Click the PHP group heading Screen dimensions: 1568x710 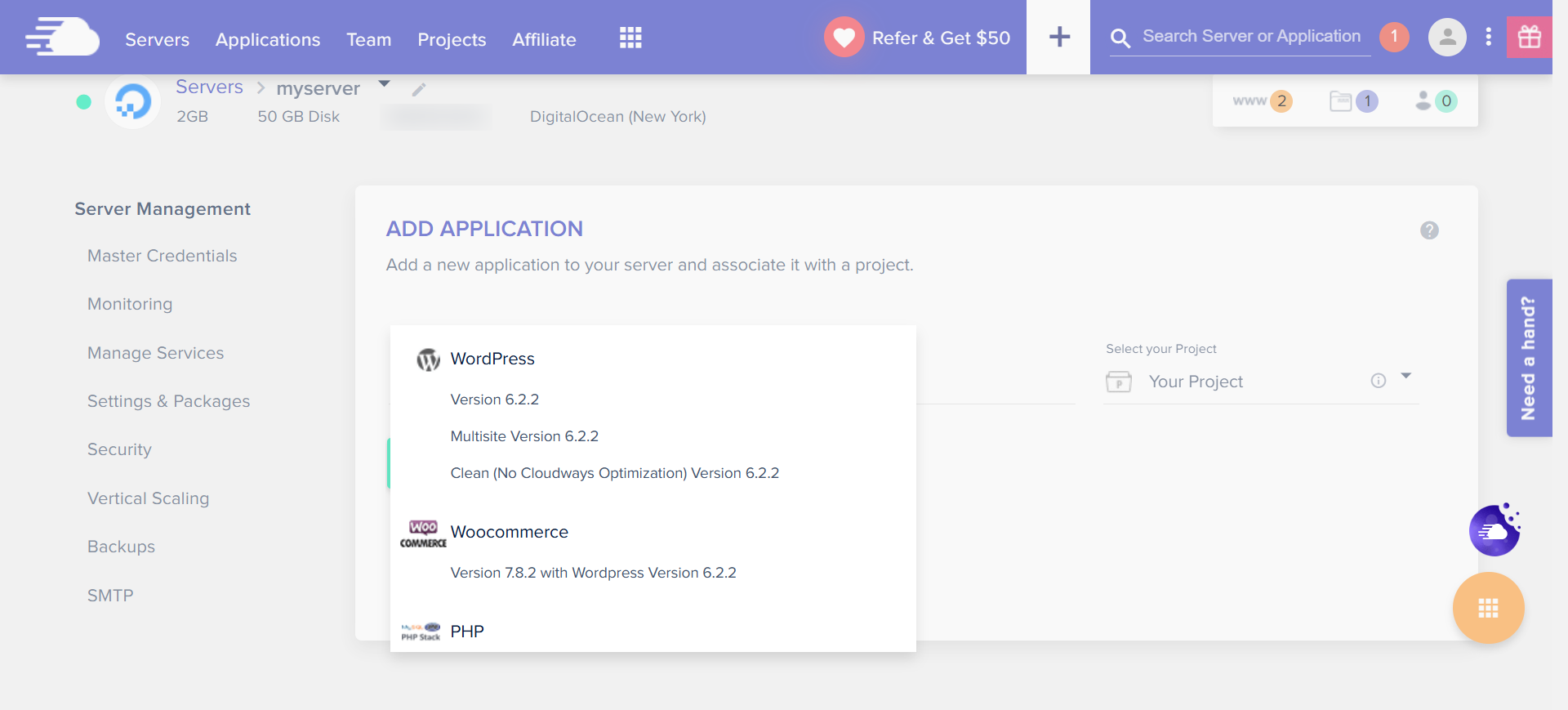click(467, 632)
